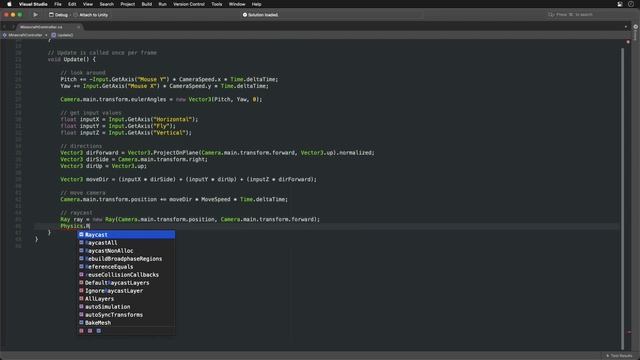The width and height of the screenshot is (640, 360).
Task: Open the Build menu
Action: click(147, 4)
